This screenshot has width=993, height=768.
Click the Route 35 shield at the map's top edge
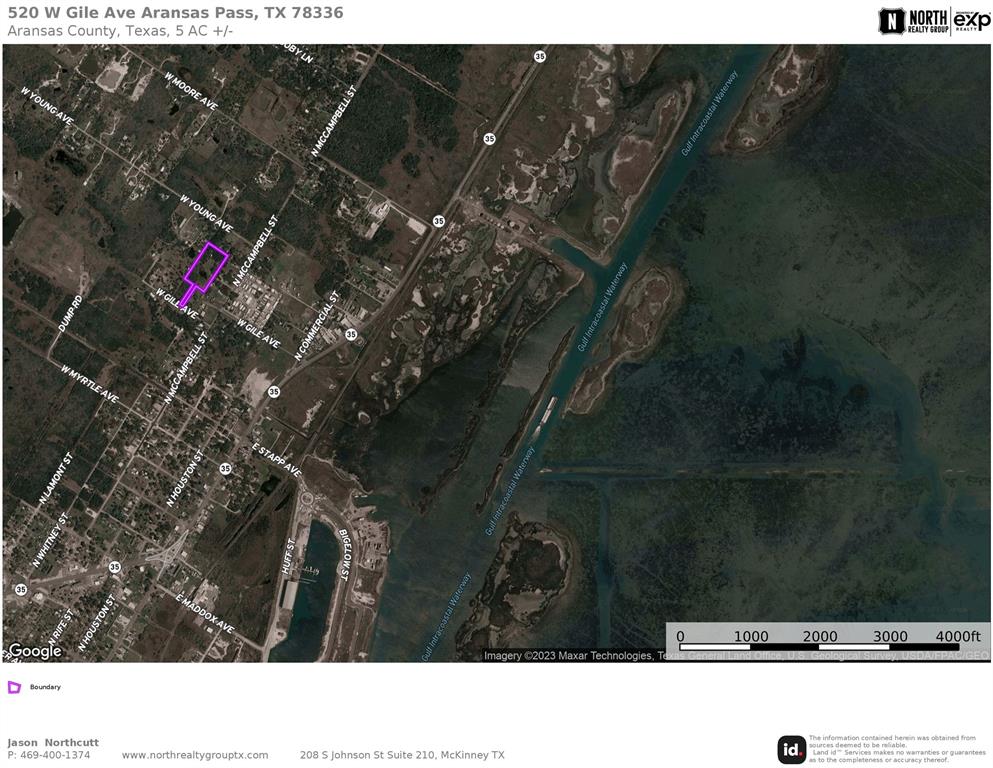[x=539, y=57]
